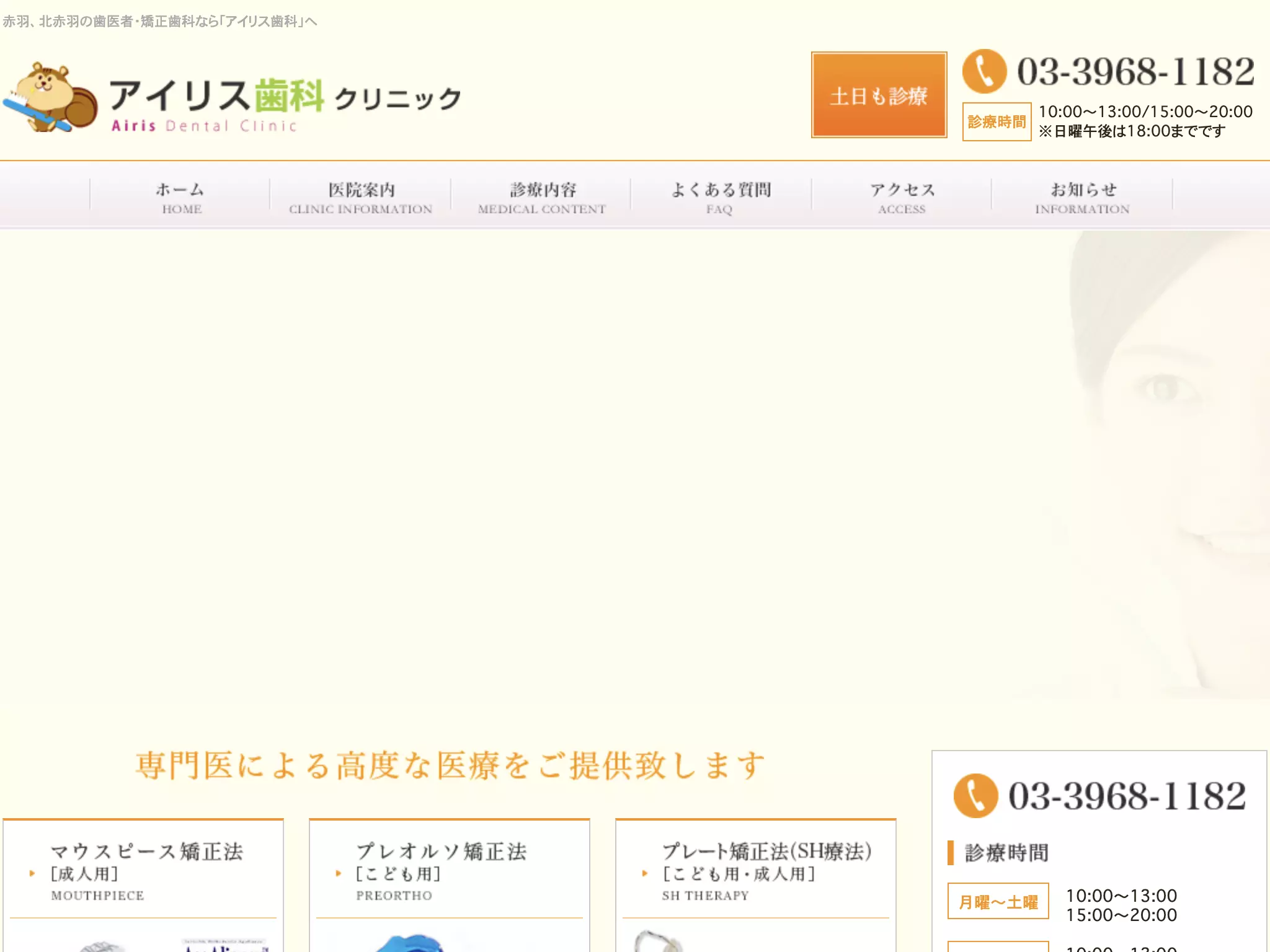Click the 月曜〜土曜 hours label
Viewport: 1270px width, 952px height.
click(998, 901)
